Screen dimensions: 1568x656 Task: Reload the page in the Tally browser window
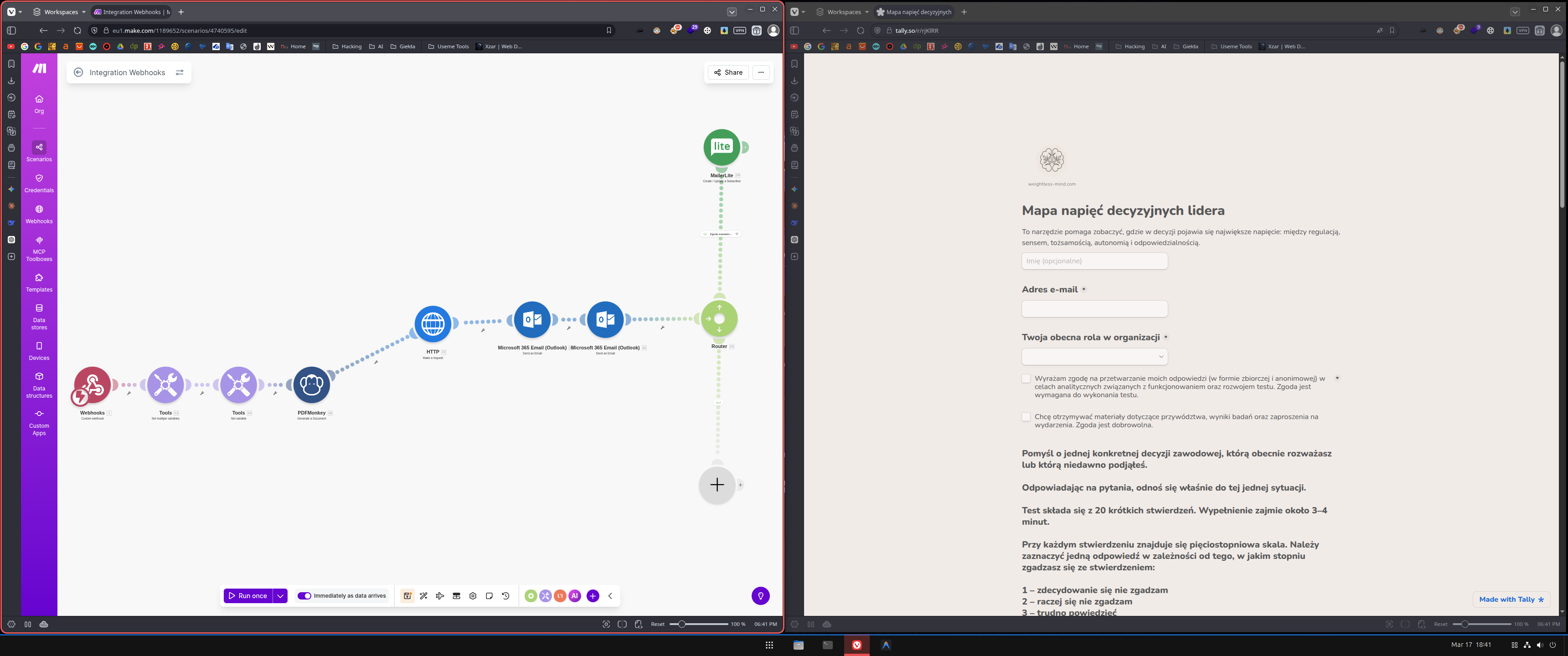tap(860, 31)
